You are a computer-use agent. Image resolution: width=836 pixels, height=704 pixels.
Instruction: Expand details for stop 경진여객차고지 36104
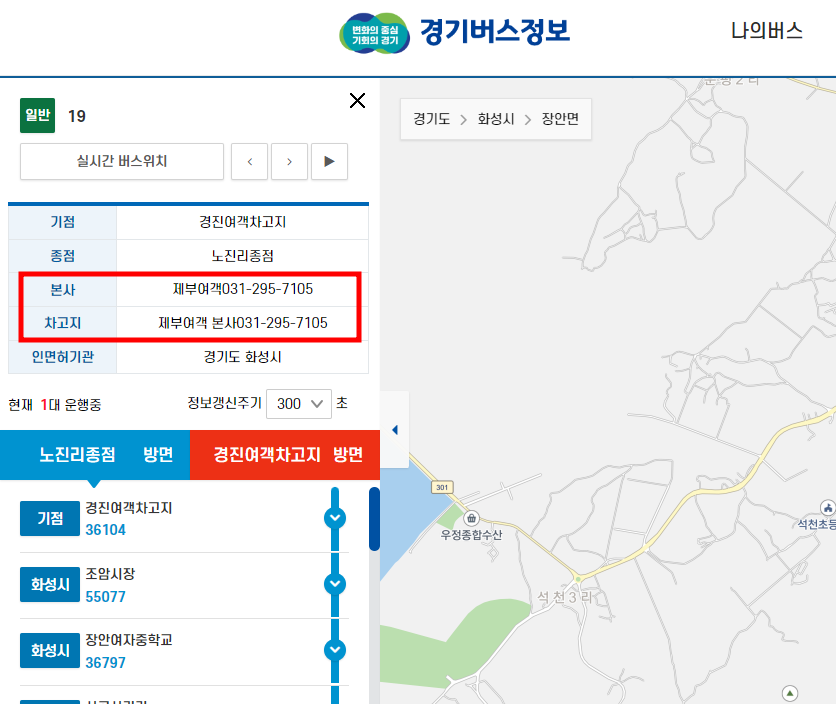tap(335, 517)
